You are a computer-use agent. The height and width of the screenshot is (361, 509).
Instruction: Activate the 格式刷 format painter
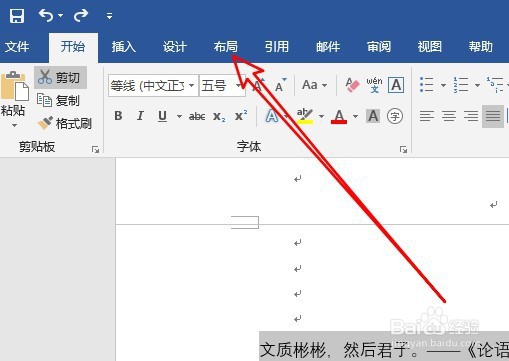(64, 123)
